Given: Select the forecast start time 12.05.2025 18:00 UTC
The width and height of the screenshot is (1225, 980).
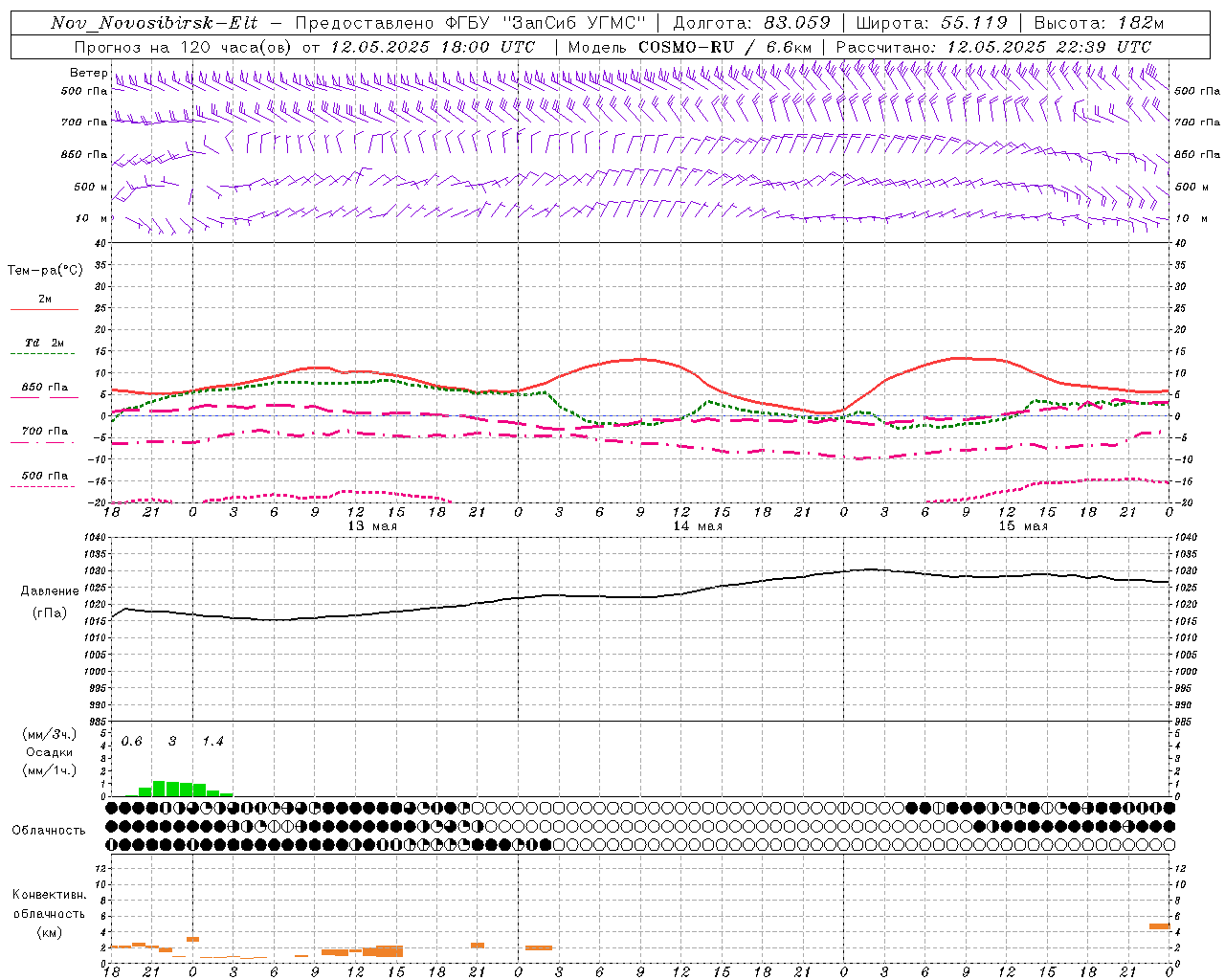Looking at the screenshot, I should (x=433, y=47).
